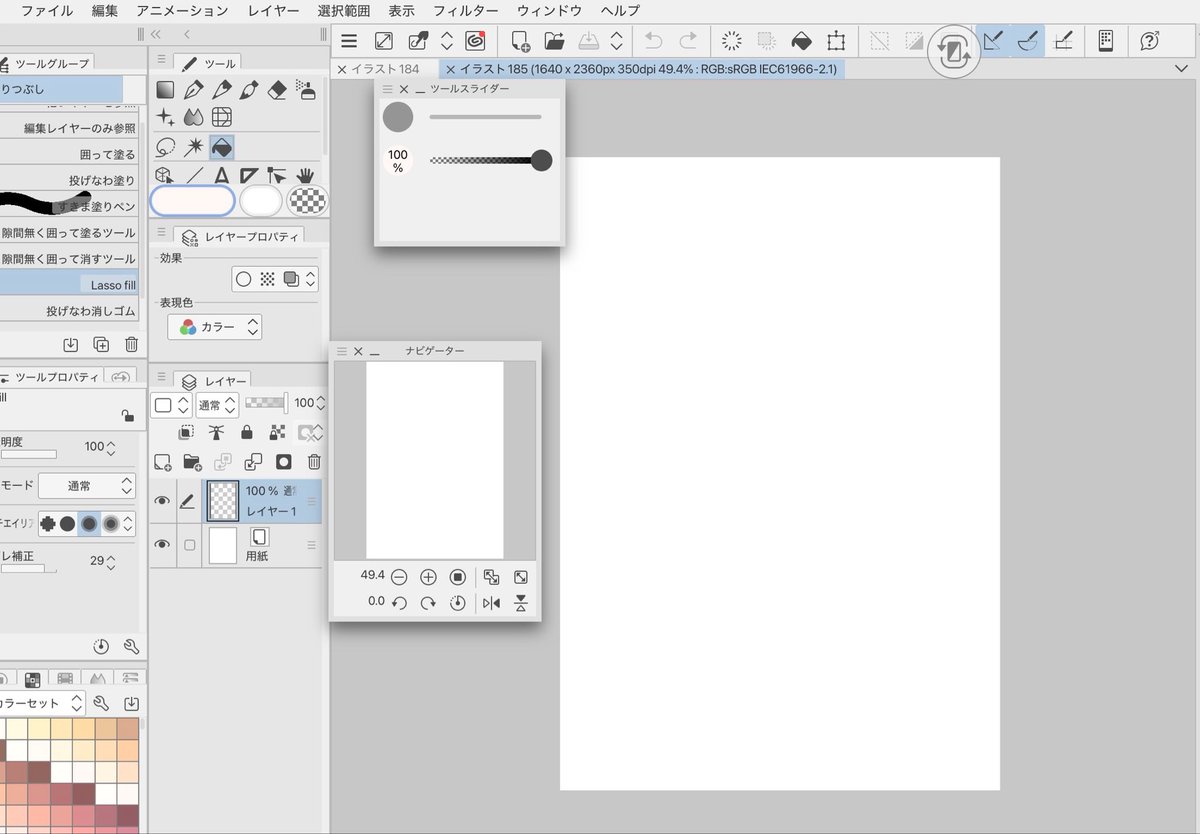The width and height of the screenshot is (1200, 834).
Task: Select the Airbrush spray tool icon
Action: click(x=306, y=91)
